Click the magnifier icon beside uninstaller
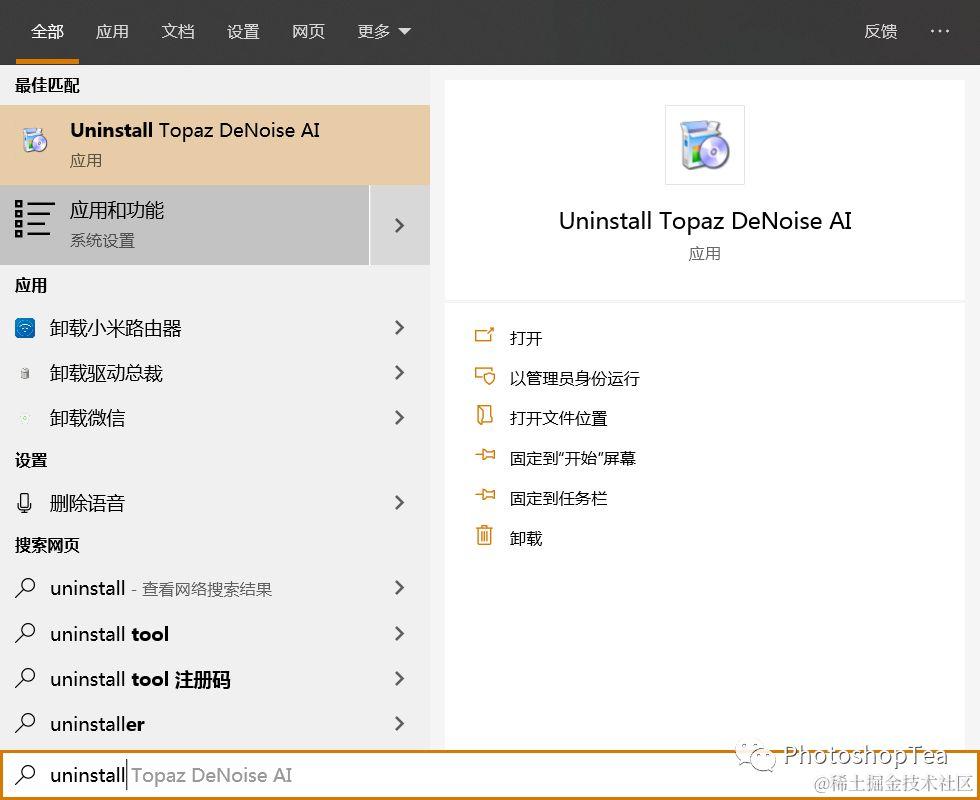 [x=25, y=723]
